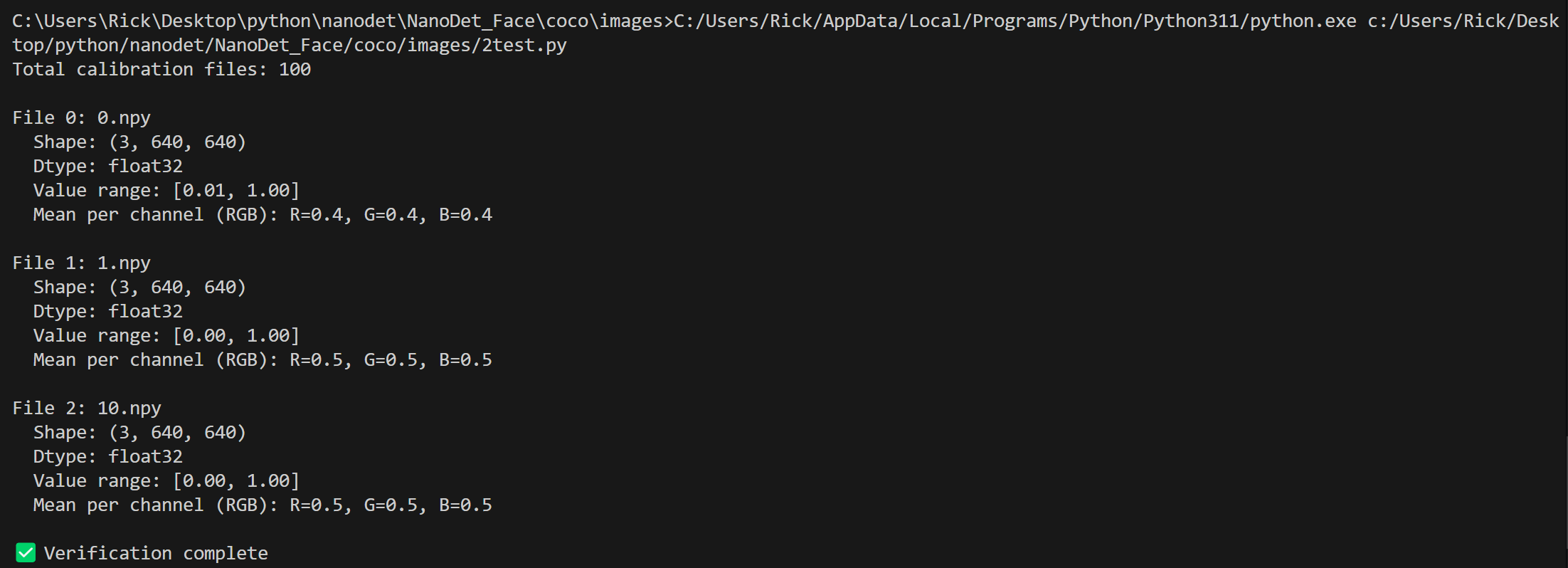The width and height of the screenshot is (1568, 568).
Task: Click the Mean per channel R=0.4 line
Action: [263, 214]
